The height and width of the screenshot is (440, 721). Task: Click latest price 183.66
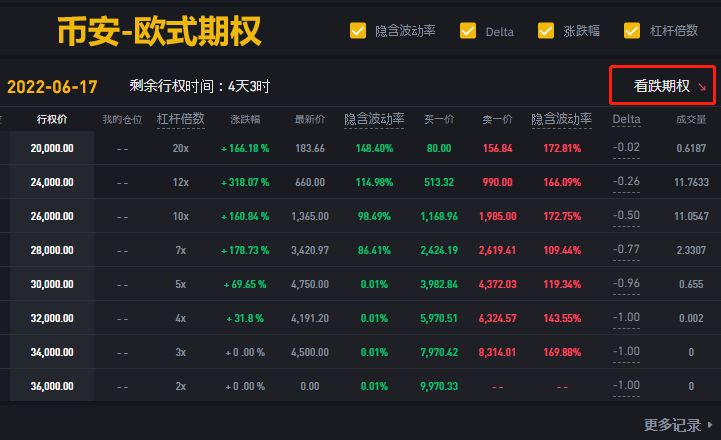(x=310, y=148)
